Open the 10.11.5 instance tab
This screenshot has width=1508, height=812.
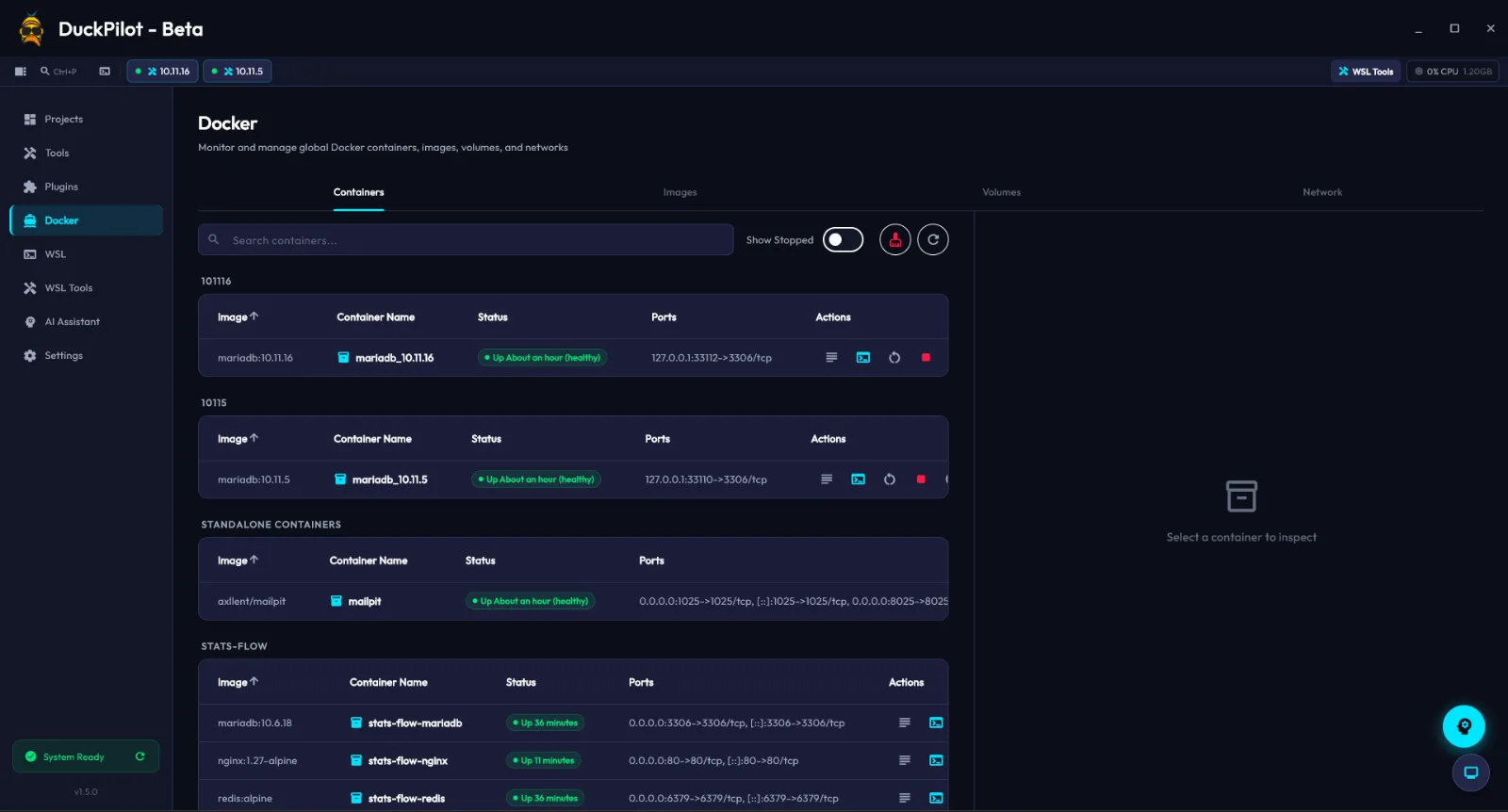click(238, 72)
